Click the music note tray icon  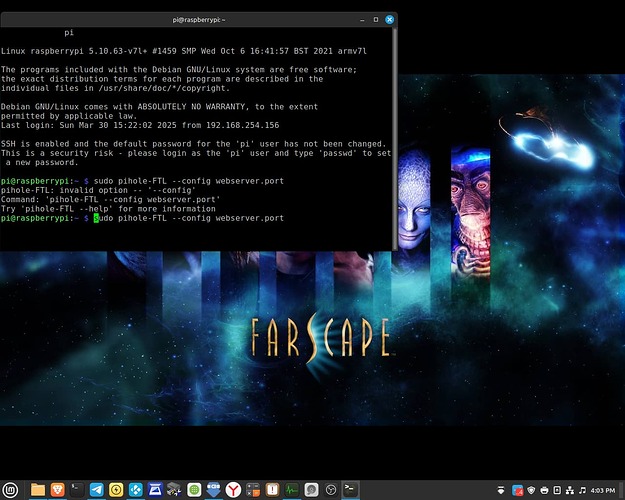[581, 490]
